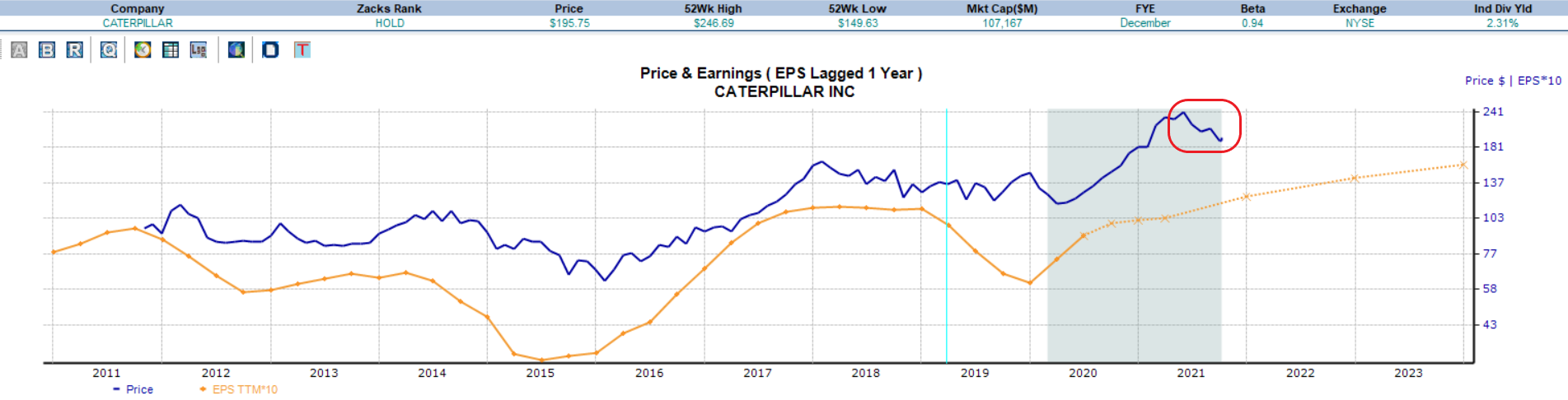Toggle the Log scale toolbar icon

[199, 50]
